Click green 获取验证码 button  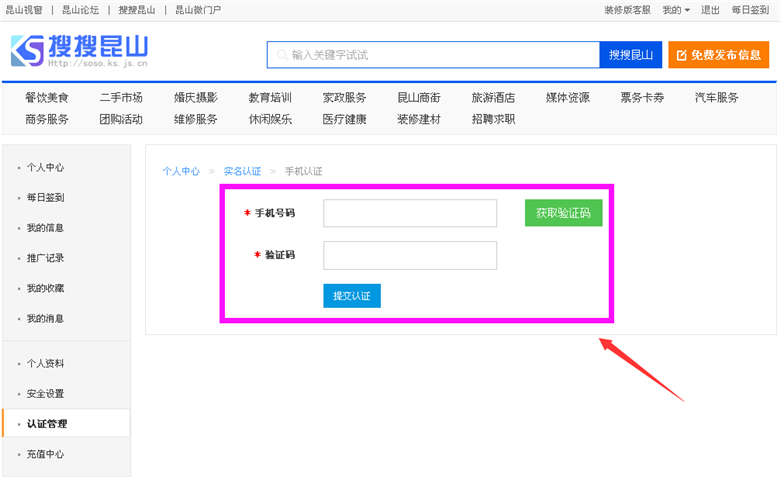(564, 213)
